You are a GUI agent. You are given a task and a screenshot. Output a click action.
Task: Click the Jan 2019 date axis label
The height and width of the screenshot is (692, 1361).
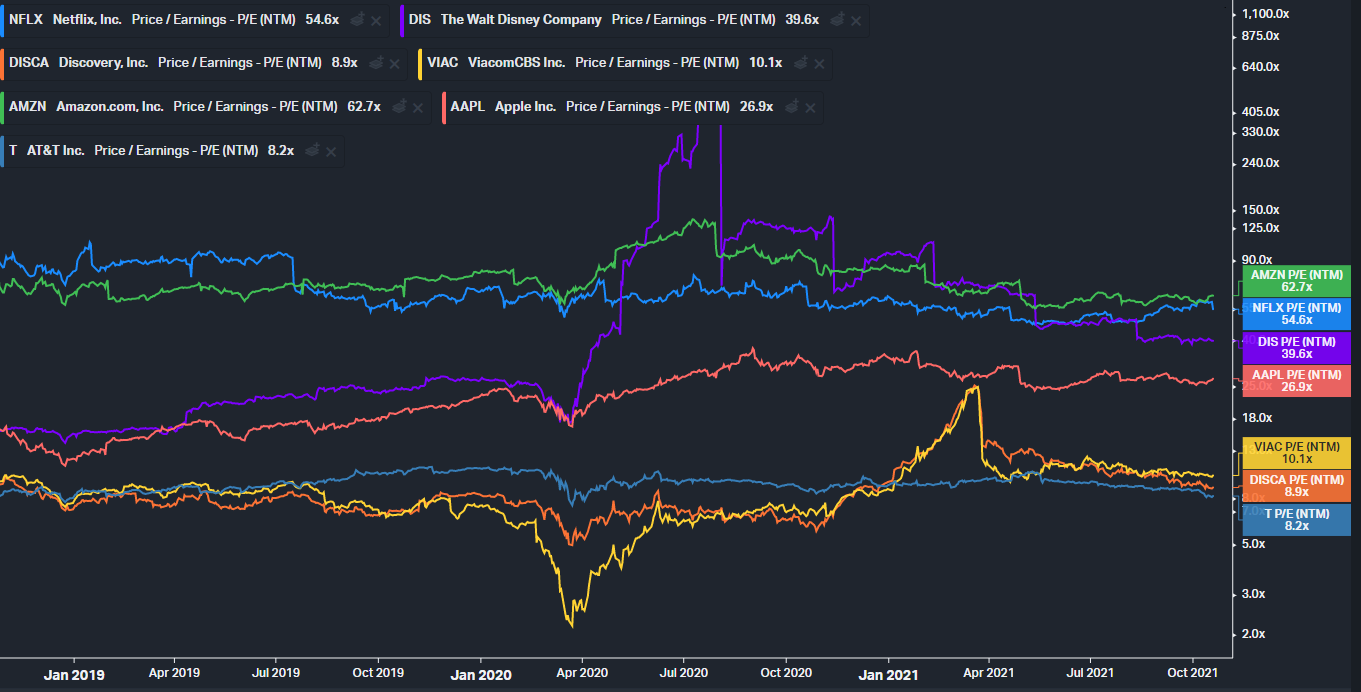[73, 674]
